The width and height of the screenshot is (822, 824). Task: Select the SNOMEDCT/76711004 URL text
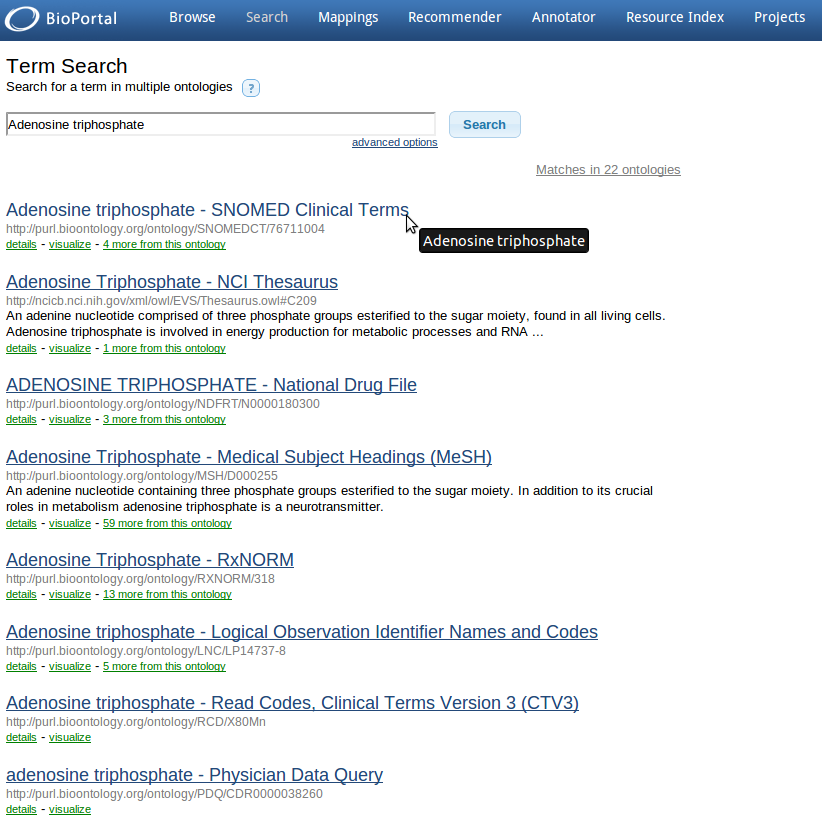coord(165,229)
